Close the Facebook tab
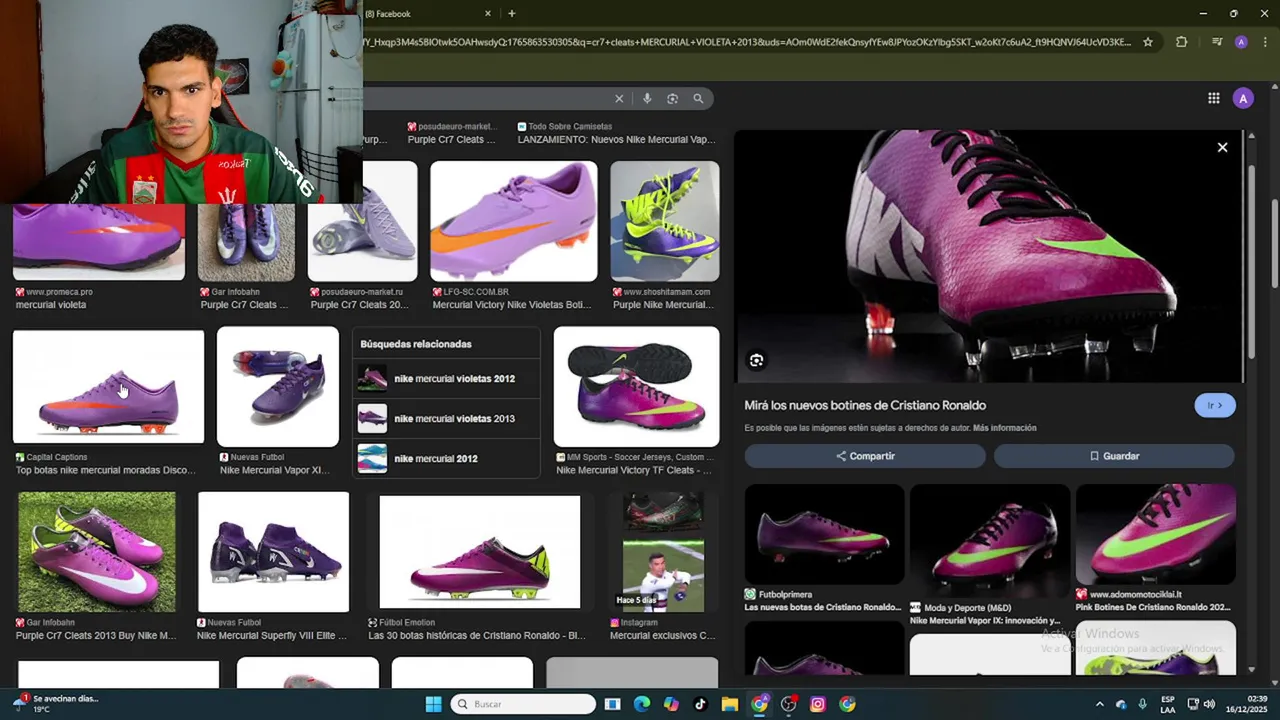 488,13
